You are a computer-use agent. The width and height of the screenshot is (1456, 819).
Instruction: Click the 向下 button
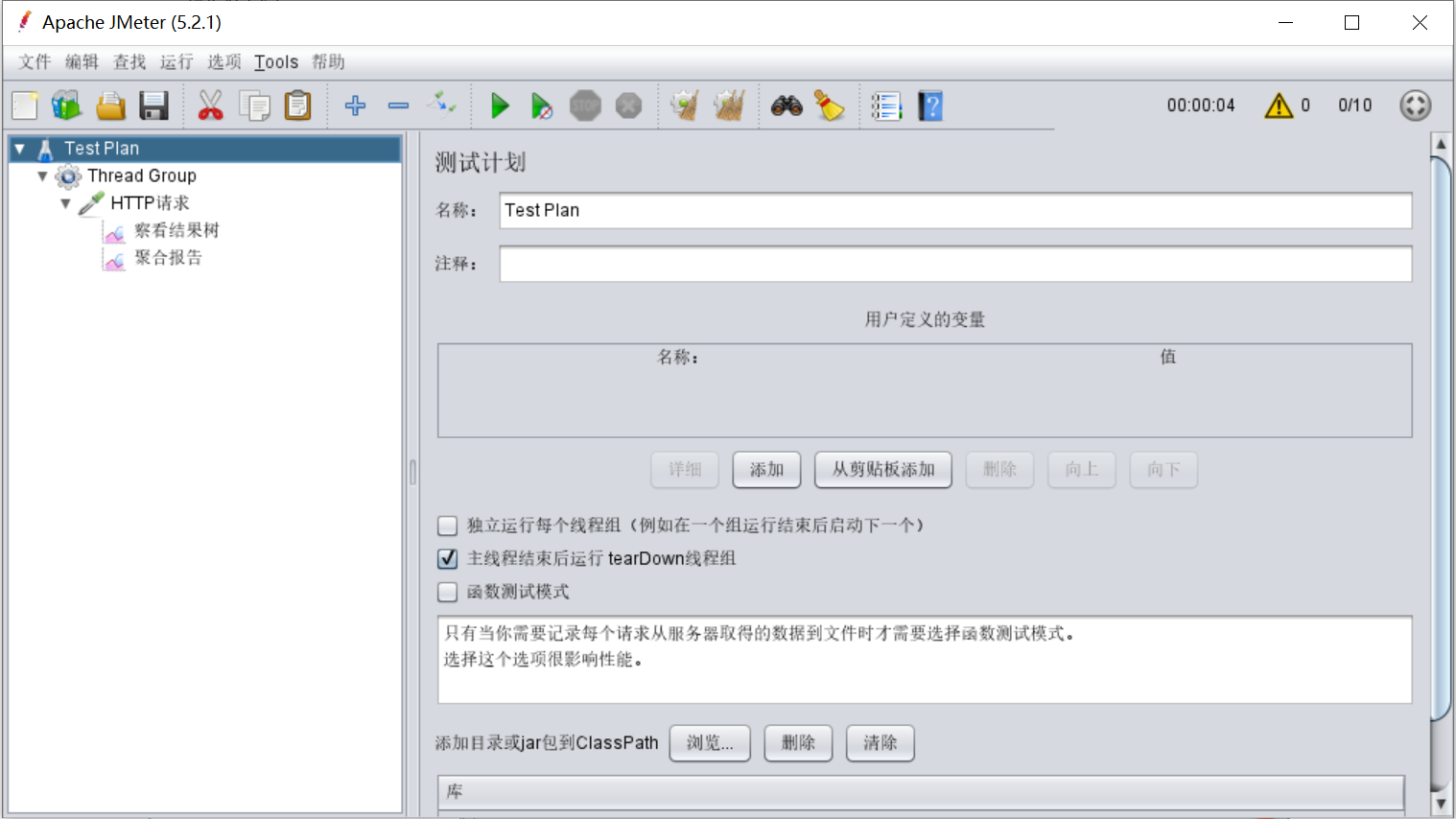point(1163,470)
